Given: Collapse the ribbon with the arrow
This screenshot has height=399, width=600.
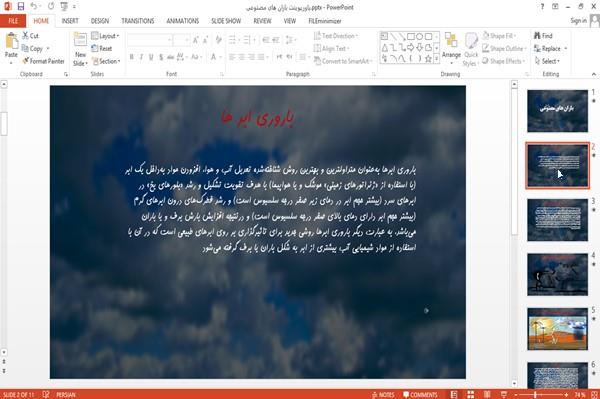Looking at the screenshot, I should point(594,74).
